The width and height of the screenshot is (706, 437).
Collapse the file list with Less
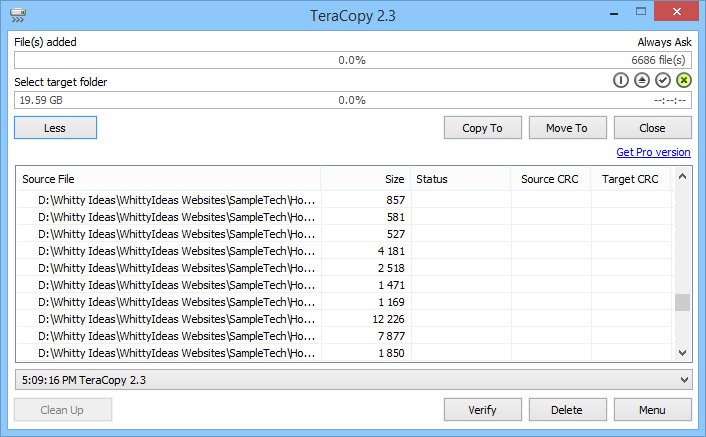[55, 128]
